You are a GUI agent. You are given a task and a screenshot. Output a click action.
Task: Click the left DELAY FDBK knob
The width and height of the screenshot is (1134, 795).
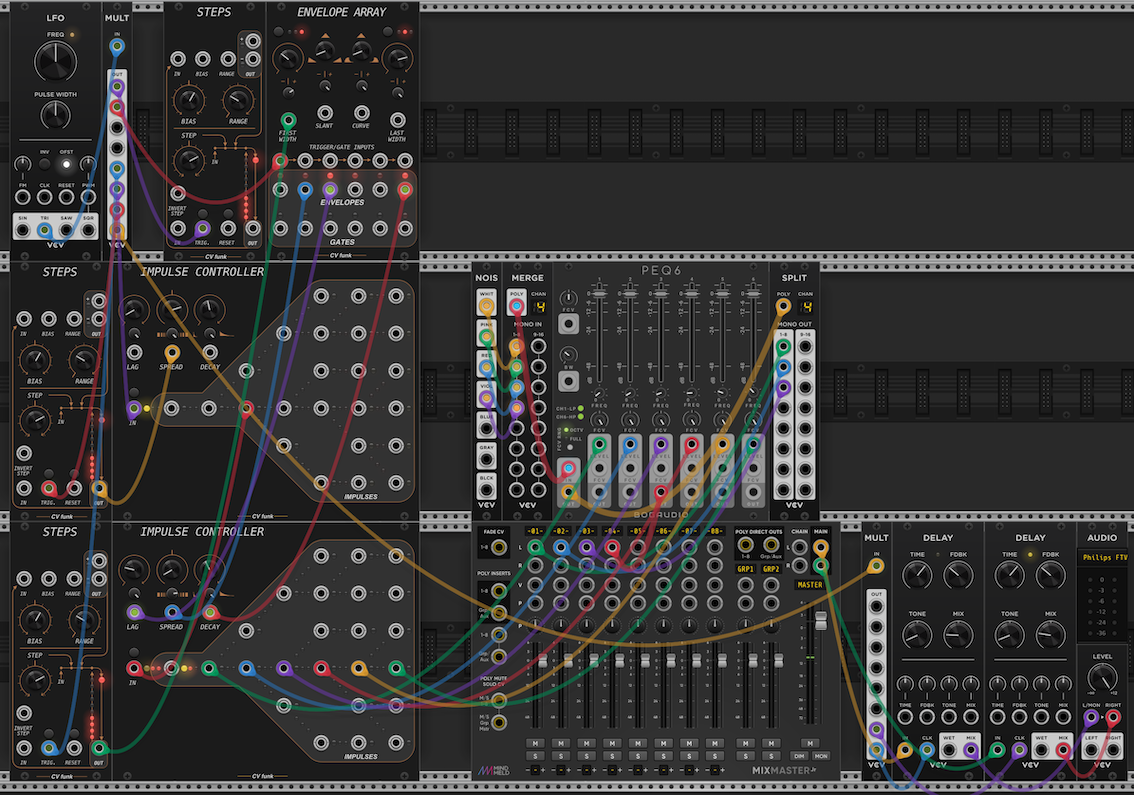pos(958,576)
